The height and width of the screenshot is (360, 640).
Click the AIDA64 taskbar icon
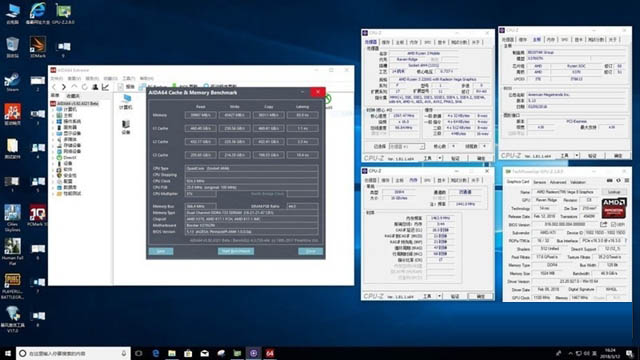[270, 353]
